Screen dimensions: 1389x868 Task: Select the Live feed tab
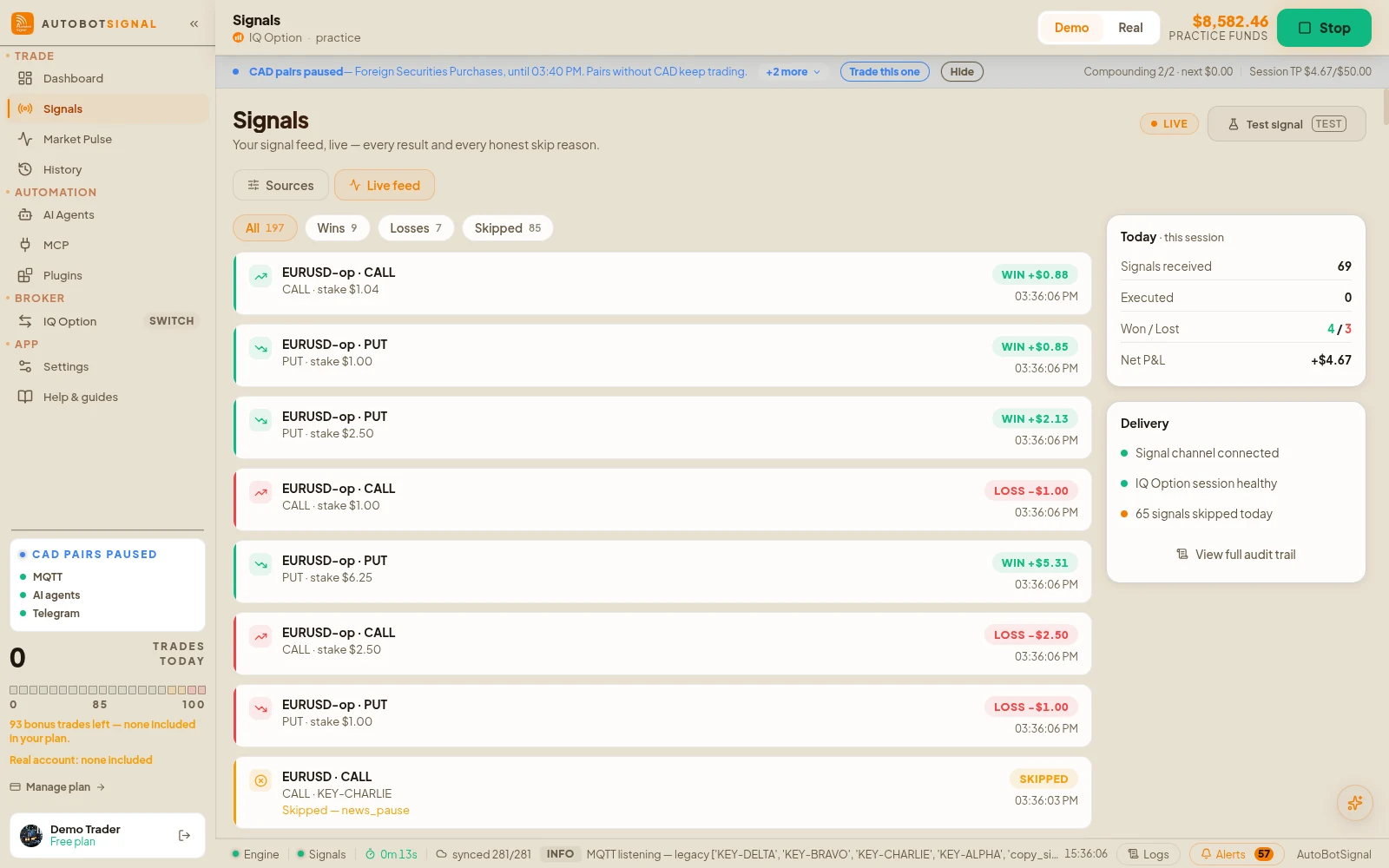pos(385,185)
